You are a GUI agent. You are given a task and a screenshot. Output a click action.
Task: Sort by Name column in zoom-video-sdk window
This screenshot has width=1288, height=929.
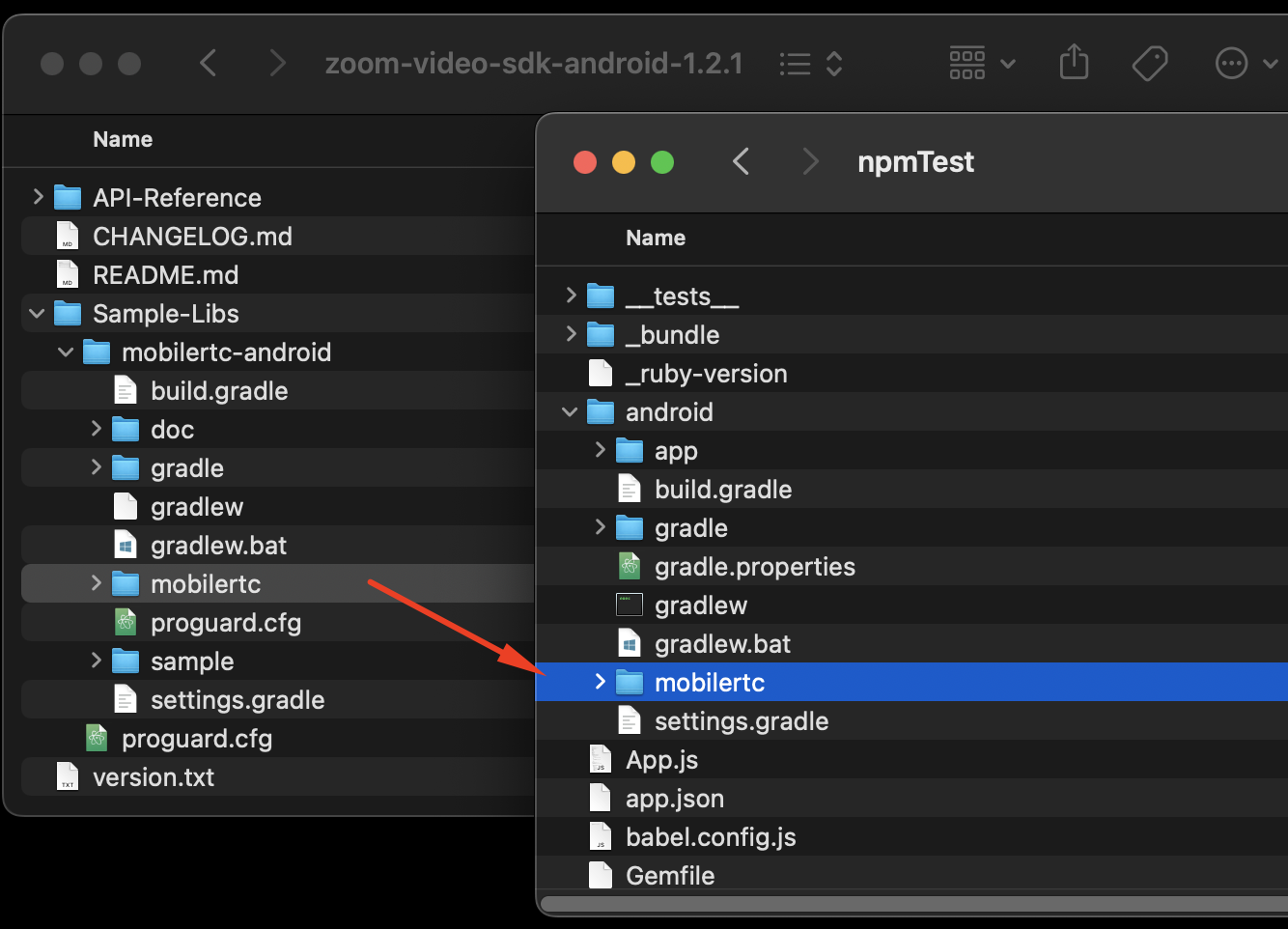(123, 139)
